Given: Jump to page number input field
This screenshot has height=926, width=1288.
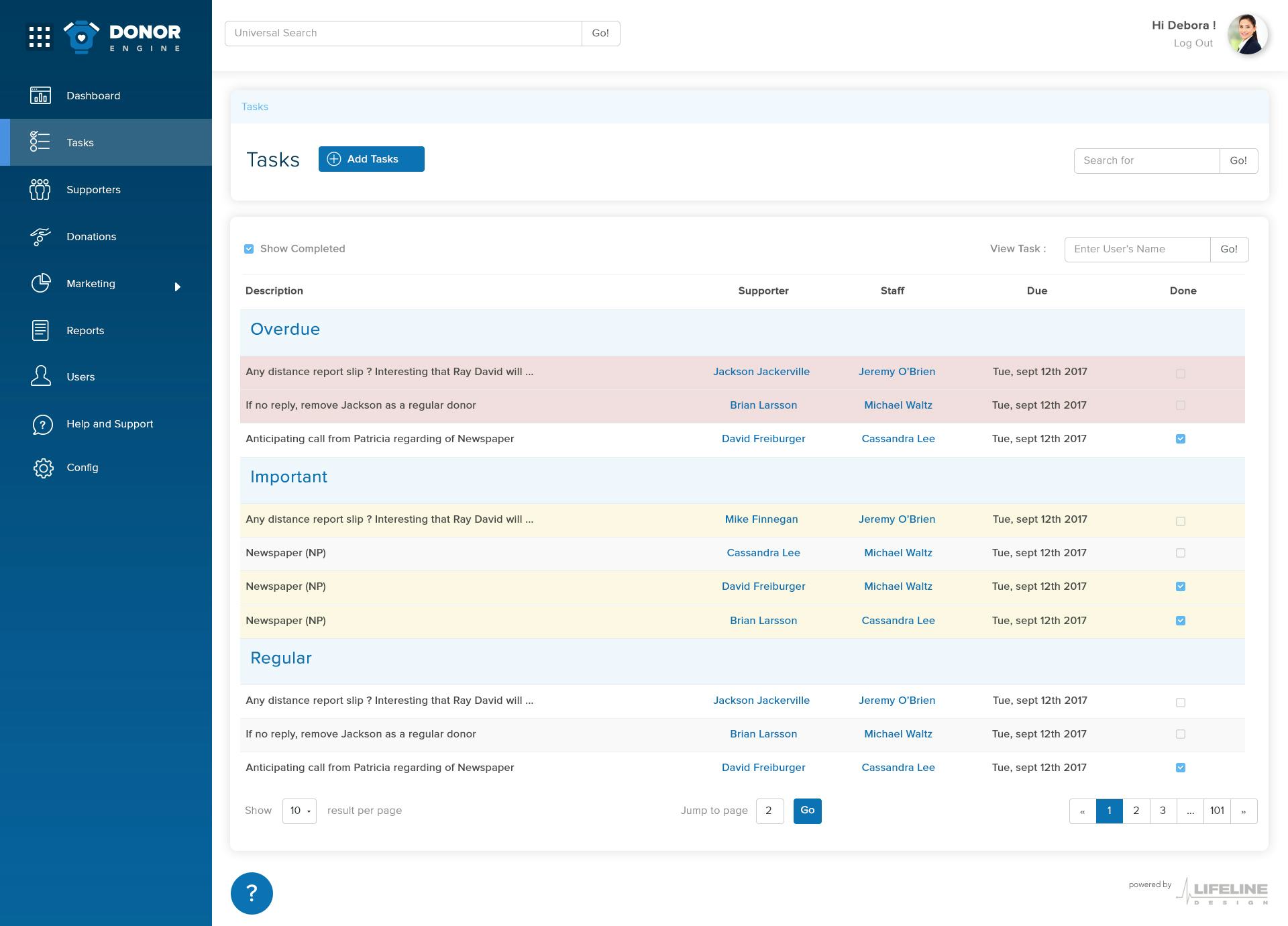Looking at the screenshot, I should click(768, 811).
